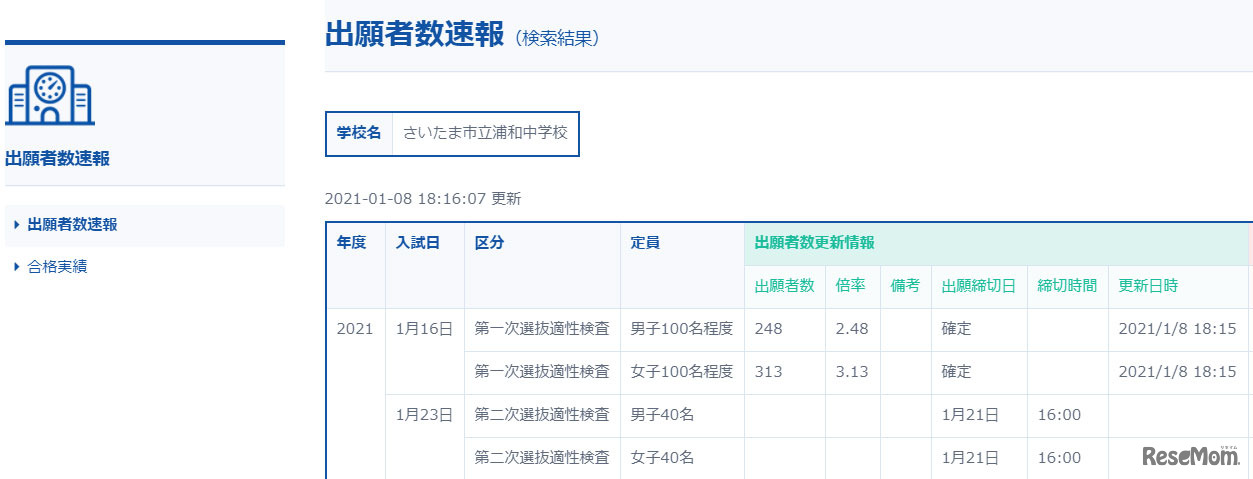The height and width of the screenshot is (479, 1253).
Task: Select school name さいたま市立浦和中学校
Action: (485, 133)
